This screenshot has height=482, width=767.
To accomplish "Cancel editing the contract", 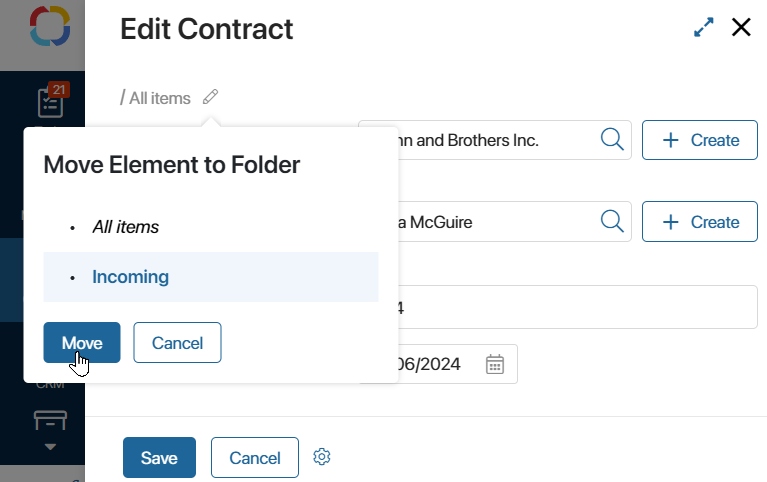I will (254, 458).
